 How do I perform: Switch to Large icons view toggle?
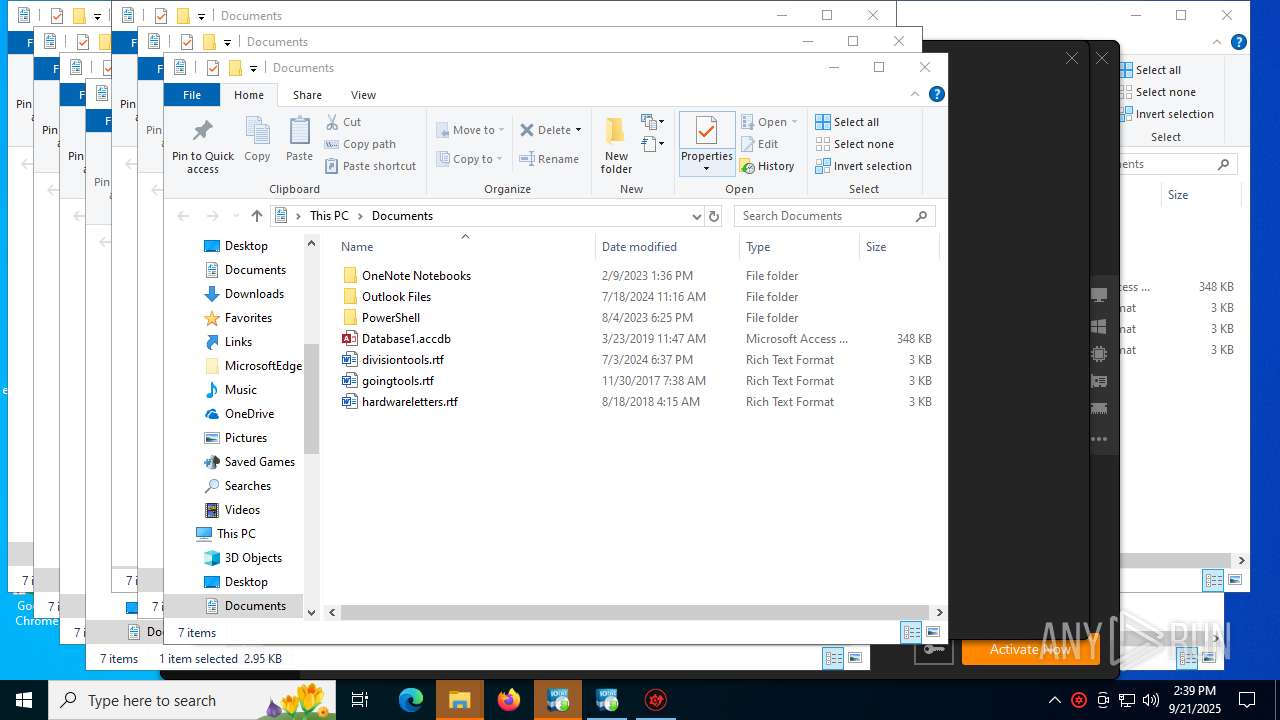click(933, 632)
